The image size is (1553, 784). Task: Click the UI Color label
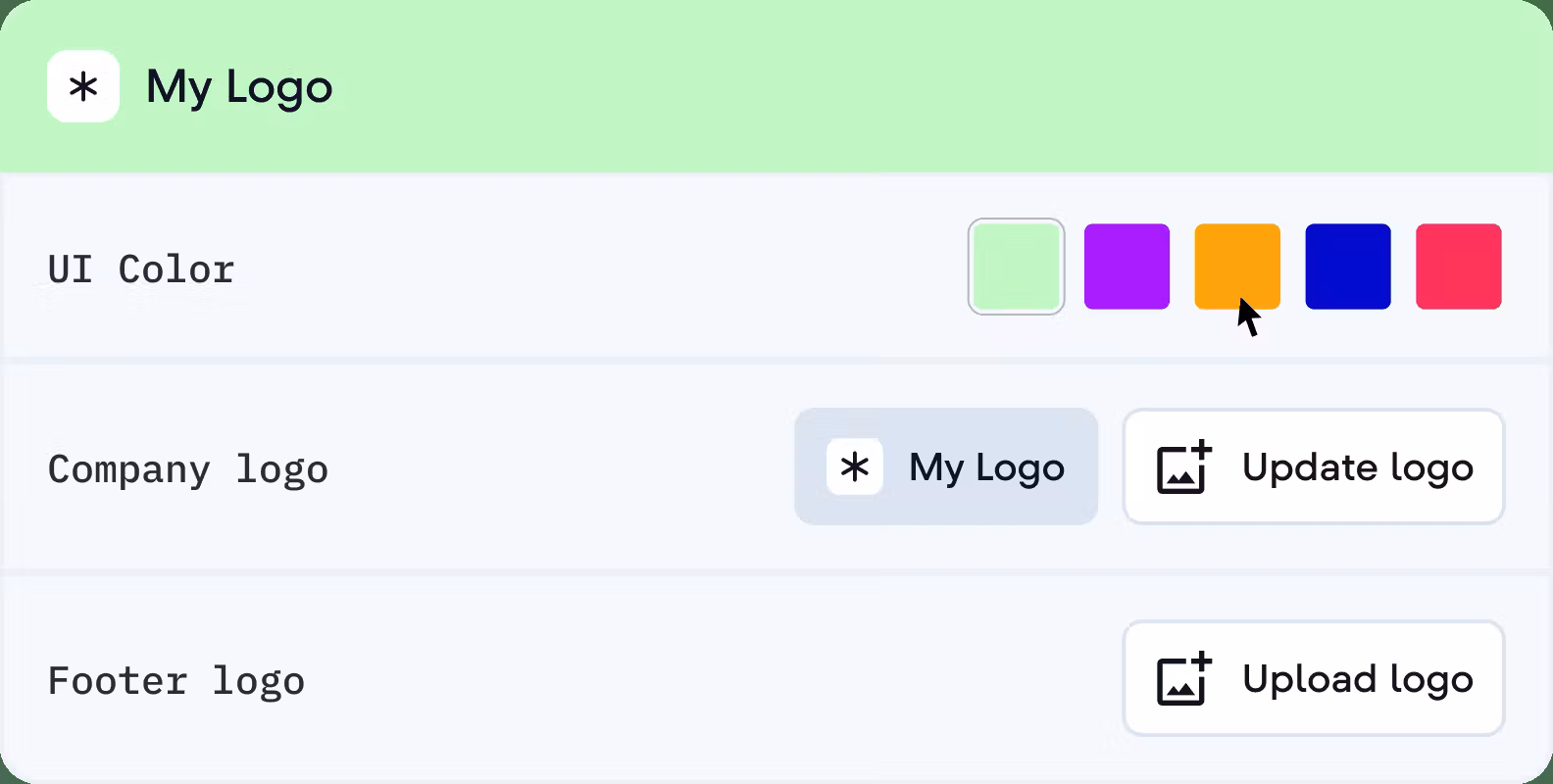(141, 269)
